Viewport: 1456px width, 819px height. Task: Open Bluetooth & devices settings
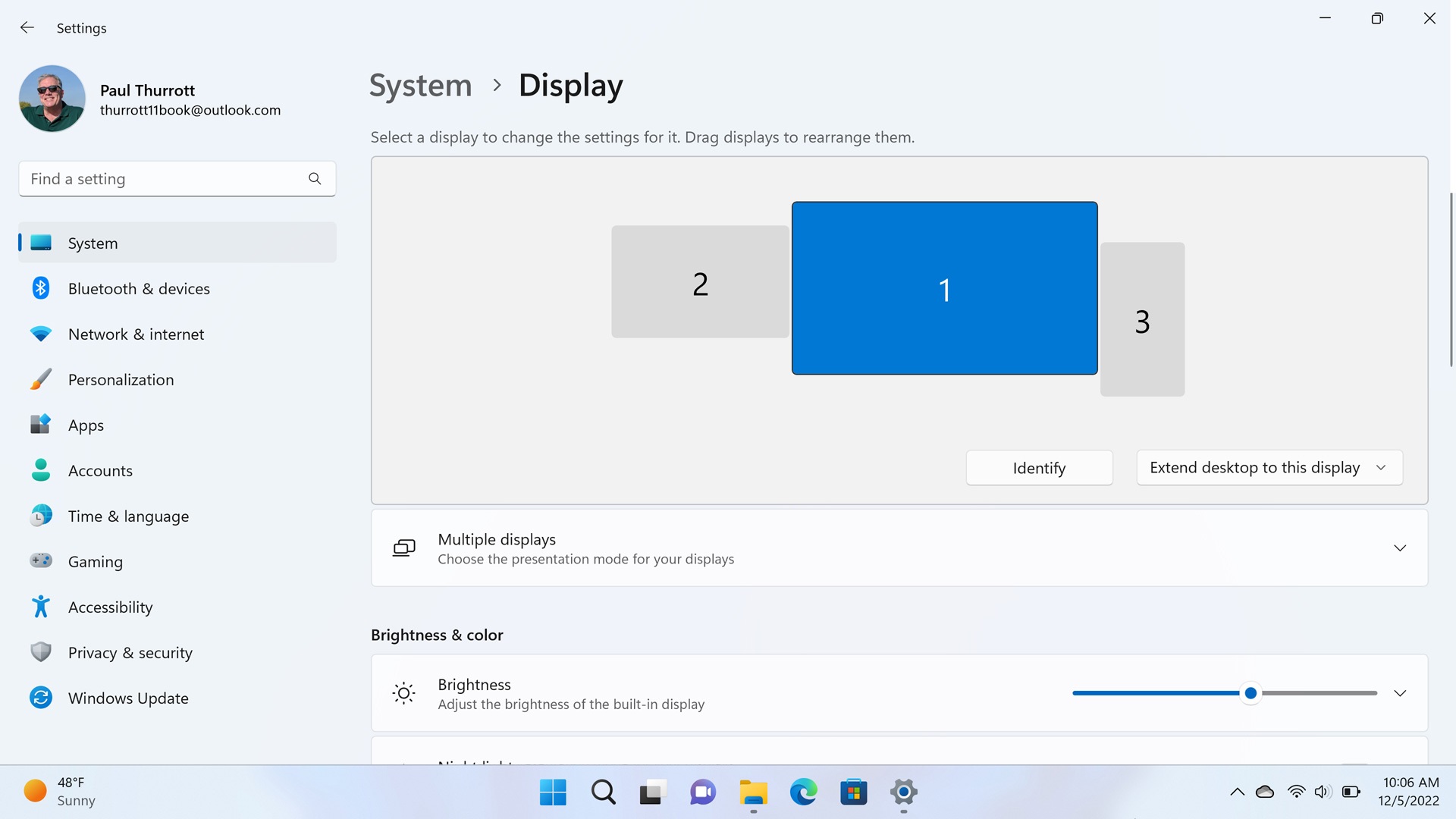point(139,289)
